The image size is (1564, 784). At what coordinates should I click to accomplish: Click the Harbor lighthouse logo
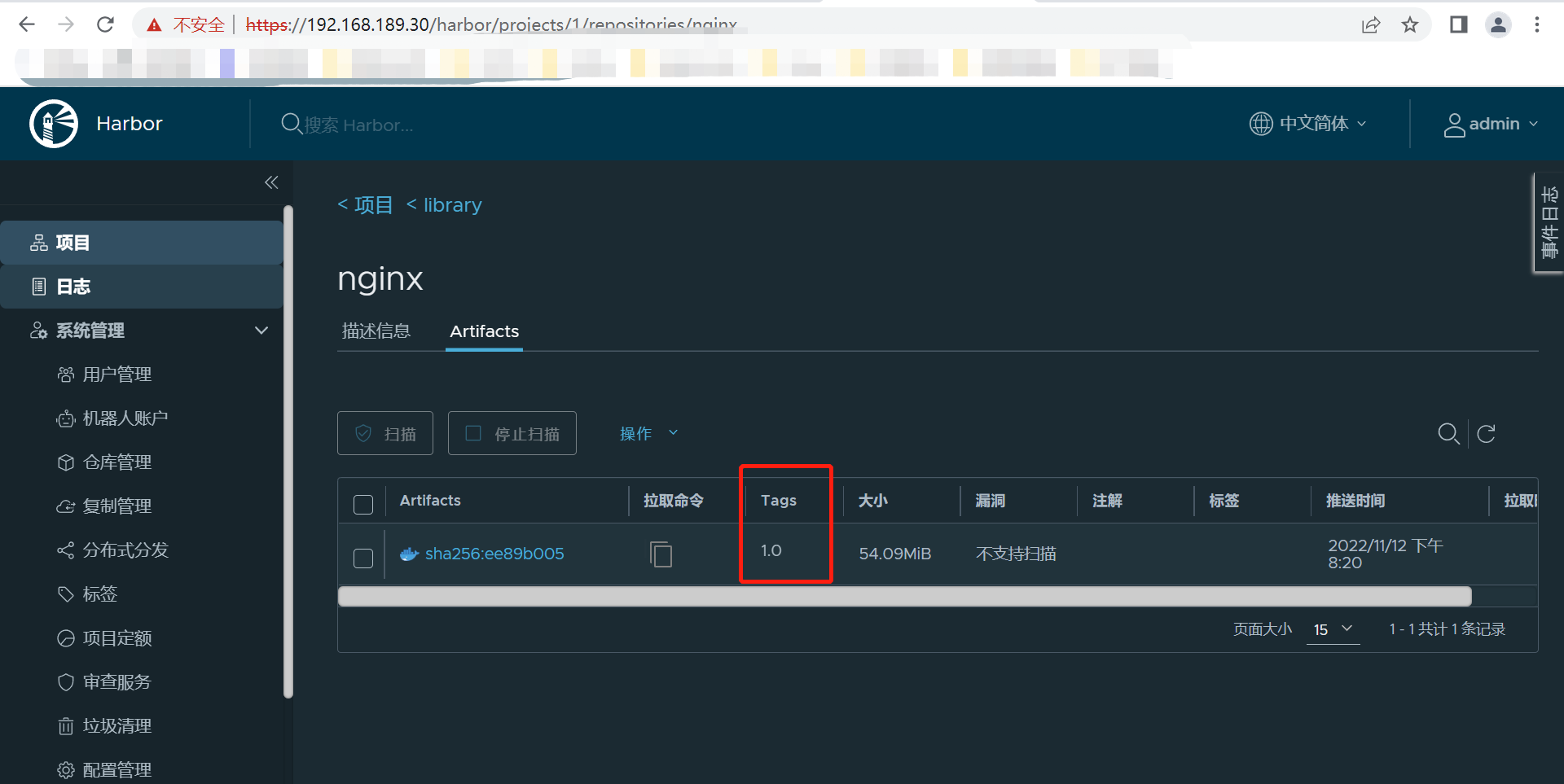pos(54,124)
